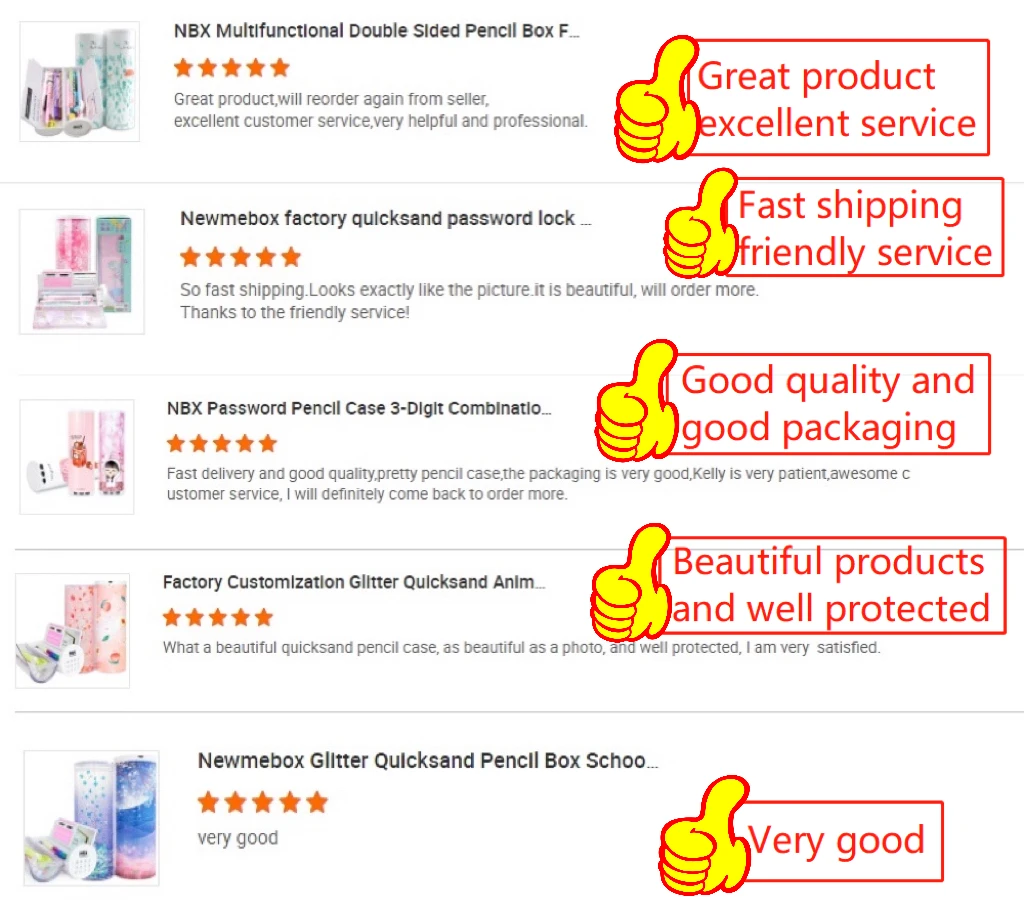Click the thumbs-up beside "Great product"
The image size is (1024, 907).
pos(656,99)
